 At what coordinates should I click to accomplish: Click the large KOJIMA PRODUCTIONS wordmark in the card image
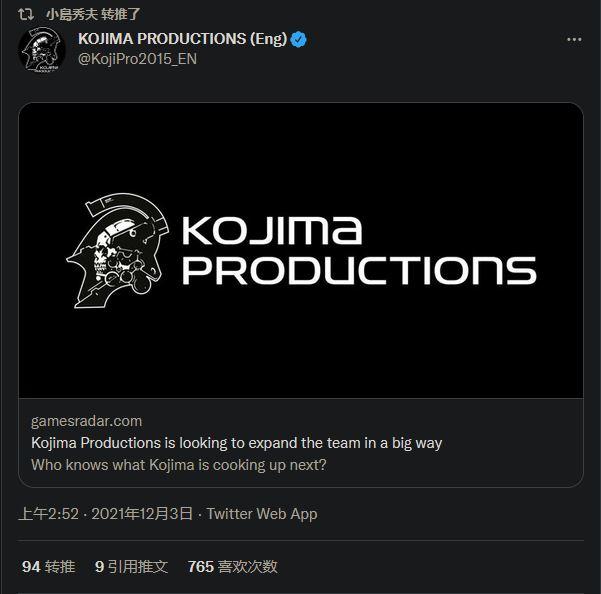(x=356, y=250)
